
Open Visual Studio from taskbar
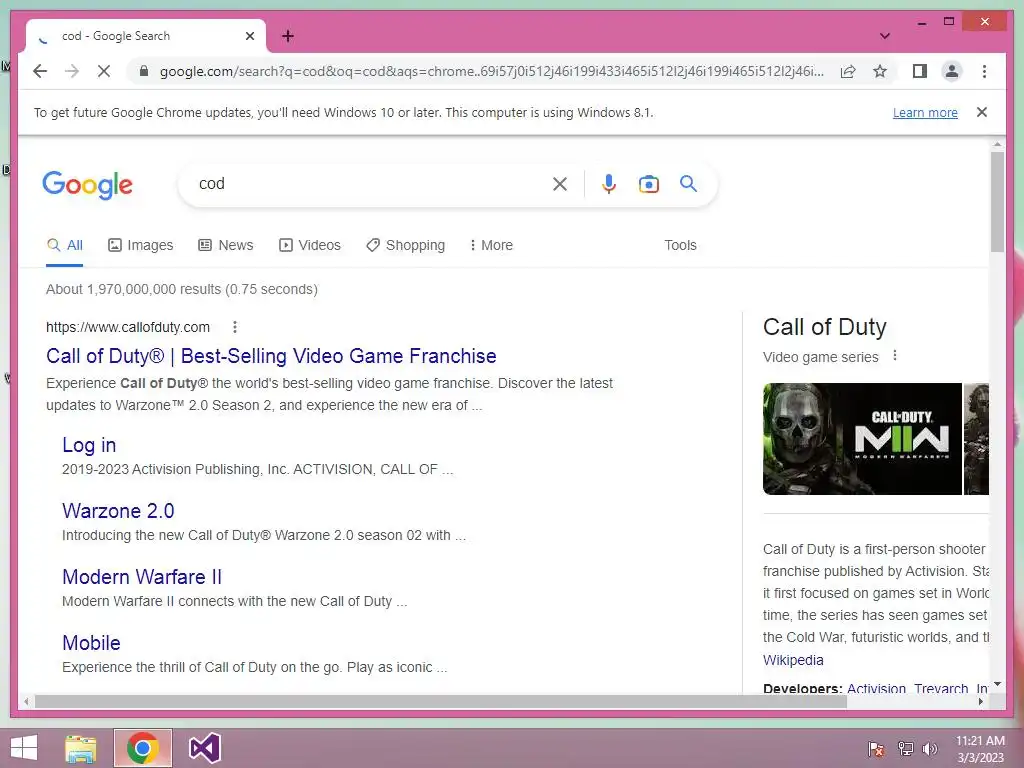[x=204, y=748]
